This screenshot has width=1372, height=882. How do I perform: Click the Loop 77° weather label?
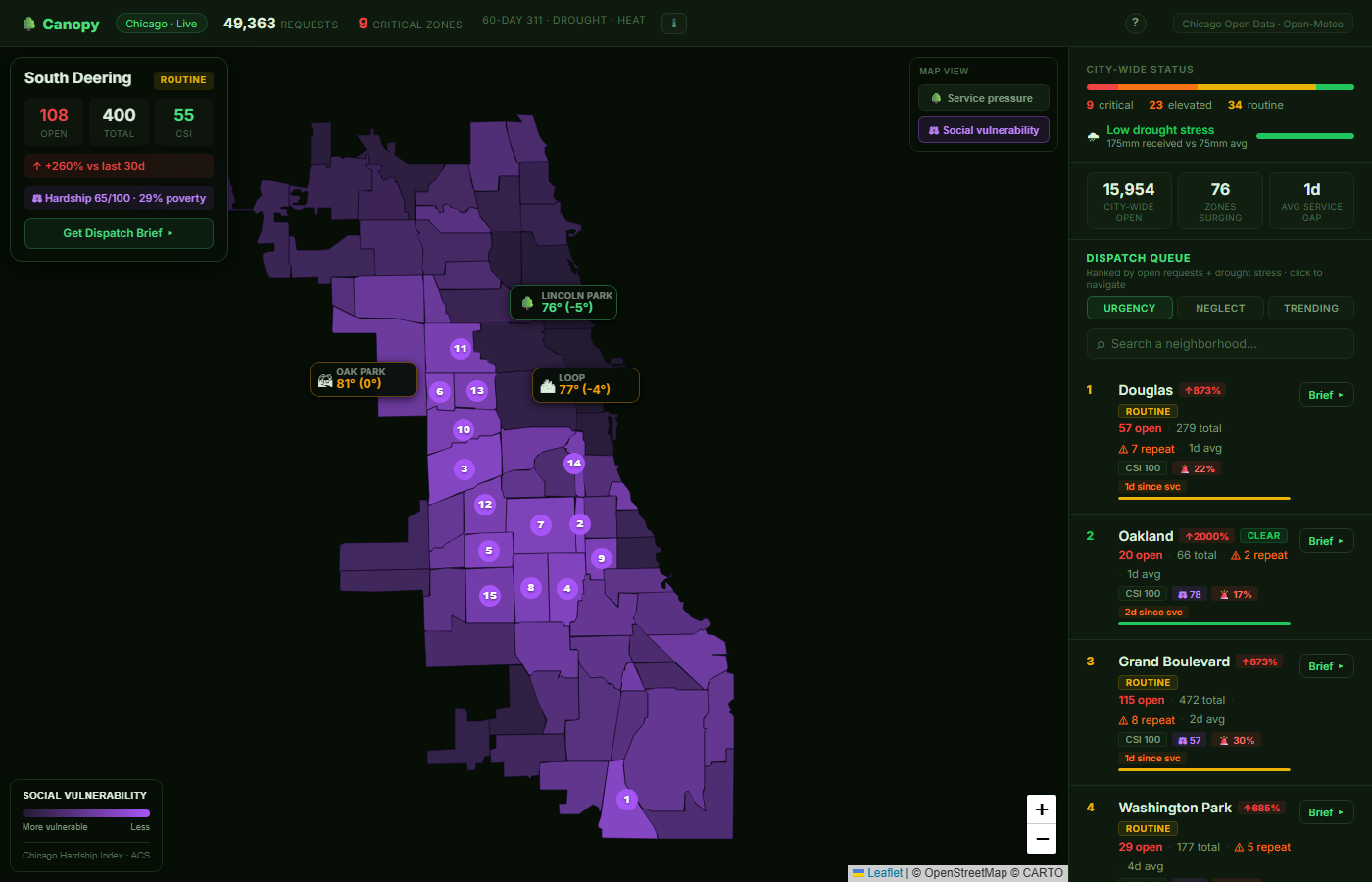click(x=586, y=385)
